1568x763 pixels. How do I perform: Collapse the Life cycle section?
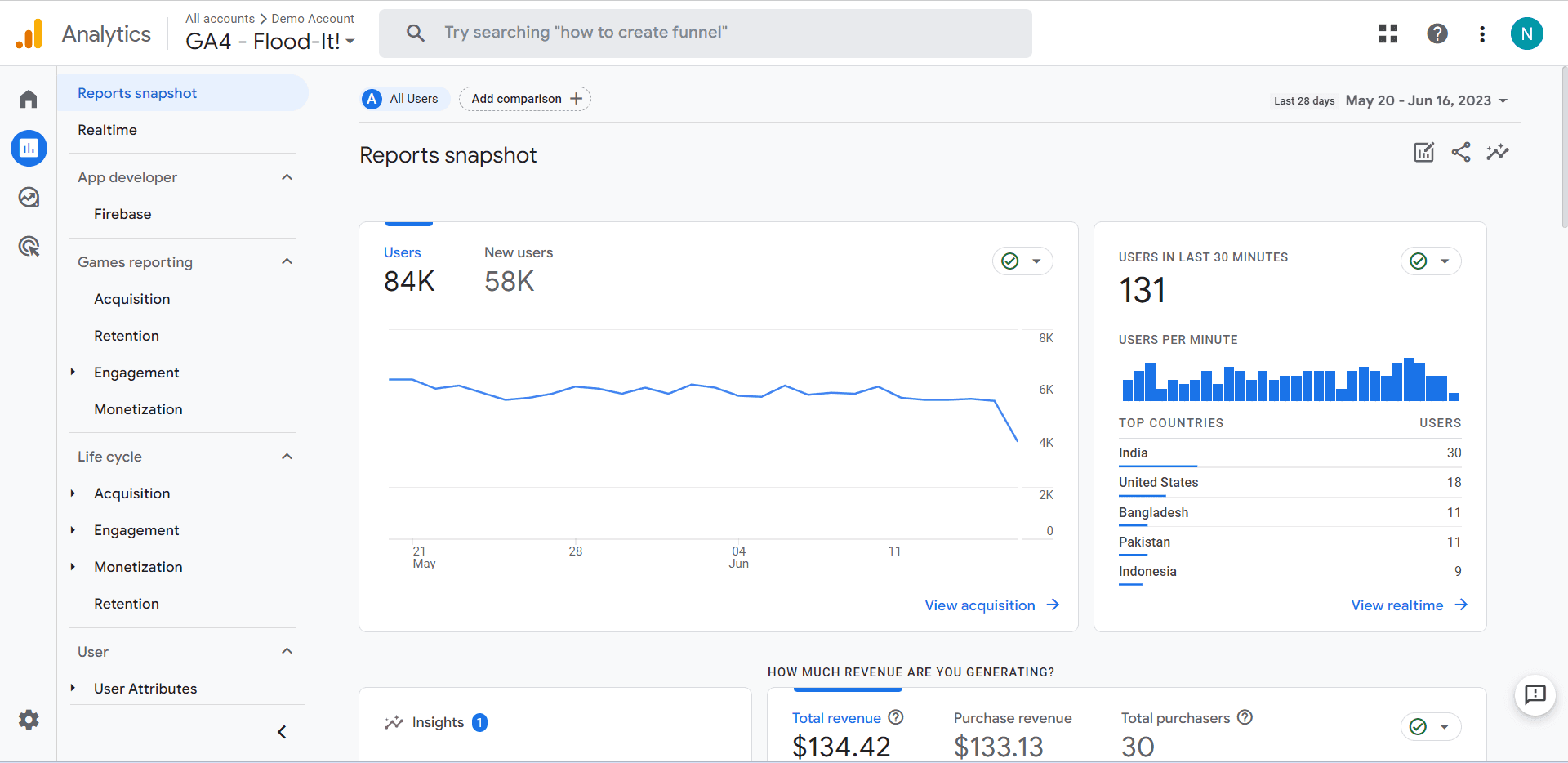(287, 456)
